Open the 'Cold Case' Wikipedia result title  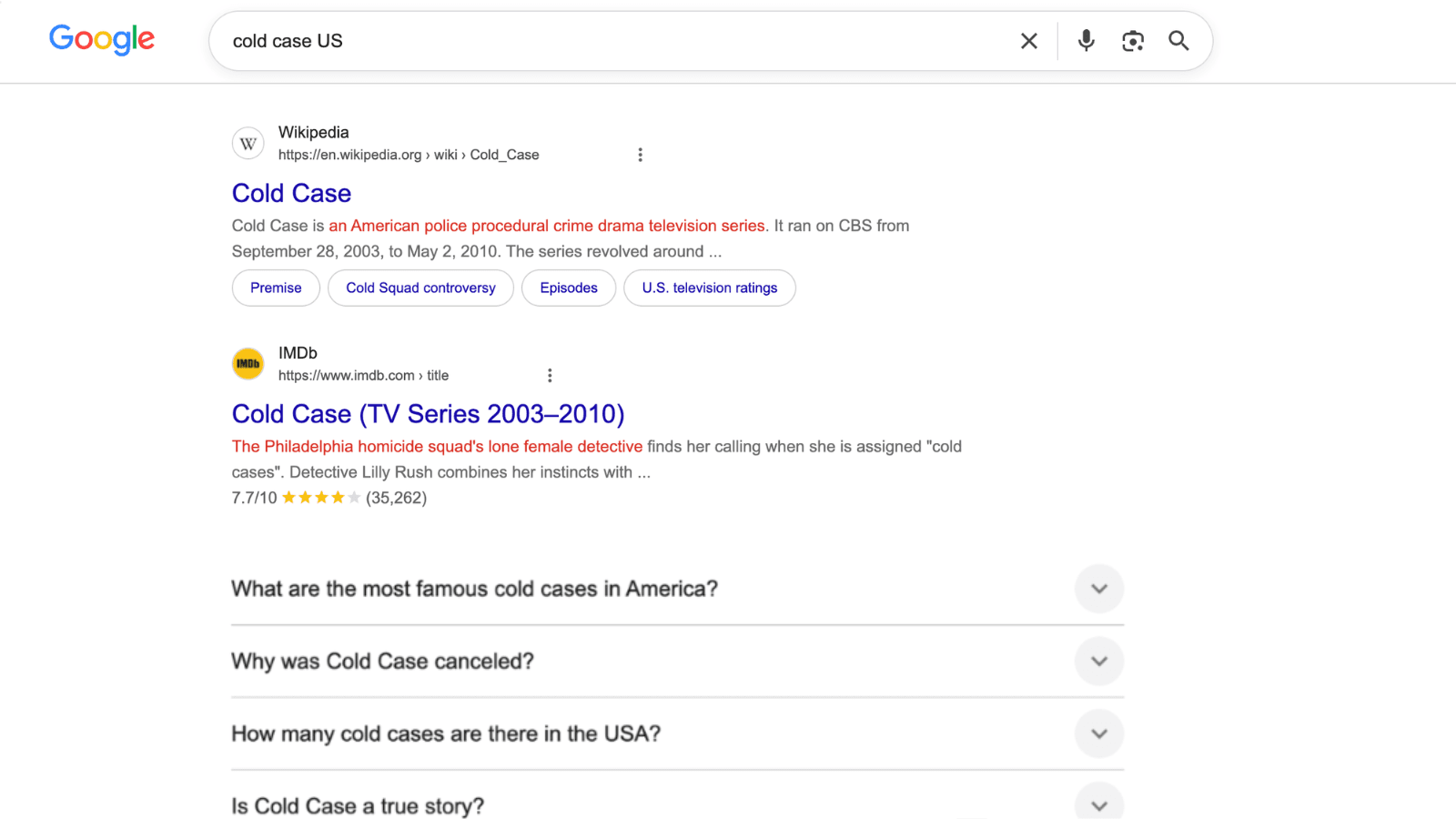click(291, 193)
